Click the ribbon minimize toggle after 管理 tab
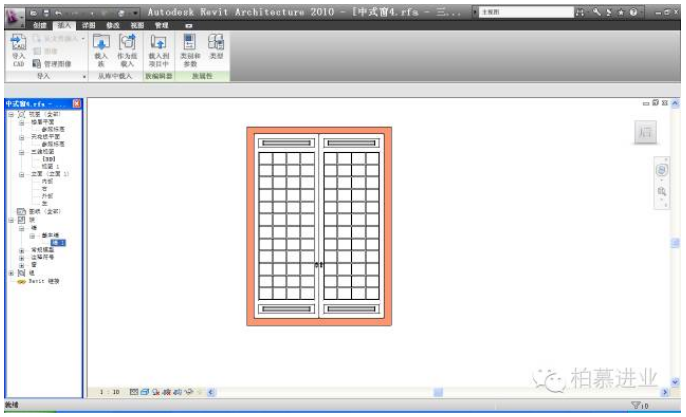 pyautogui.click(x=189, y=26)
